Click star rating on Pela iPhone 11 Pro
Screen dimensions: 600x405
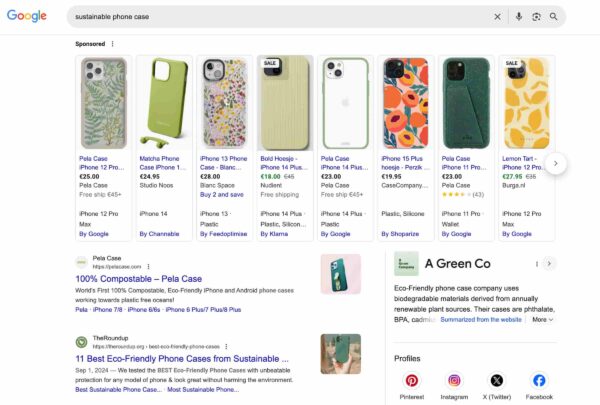coord(456,195)
